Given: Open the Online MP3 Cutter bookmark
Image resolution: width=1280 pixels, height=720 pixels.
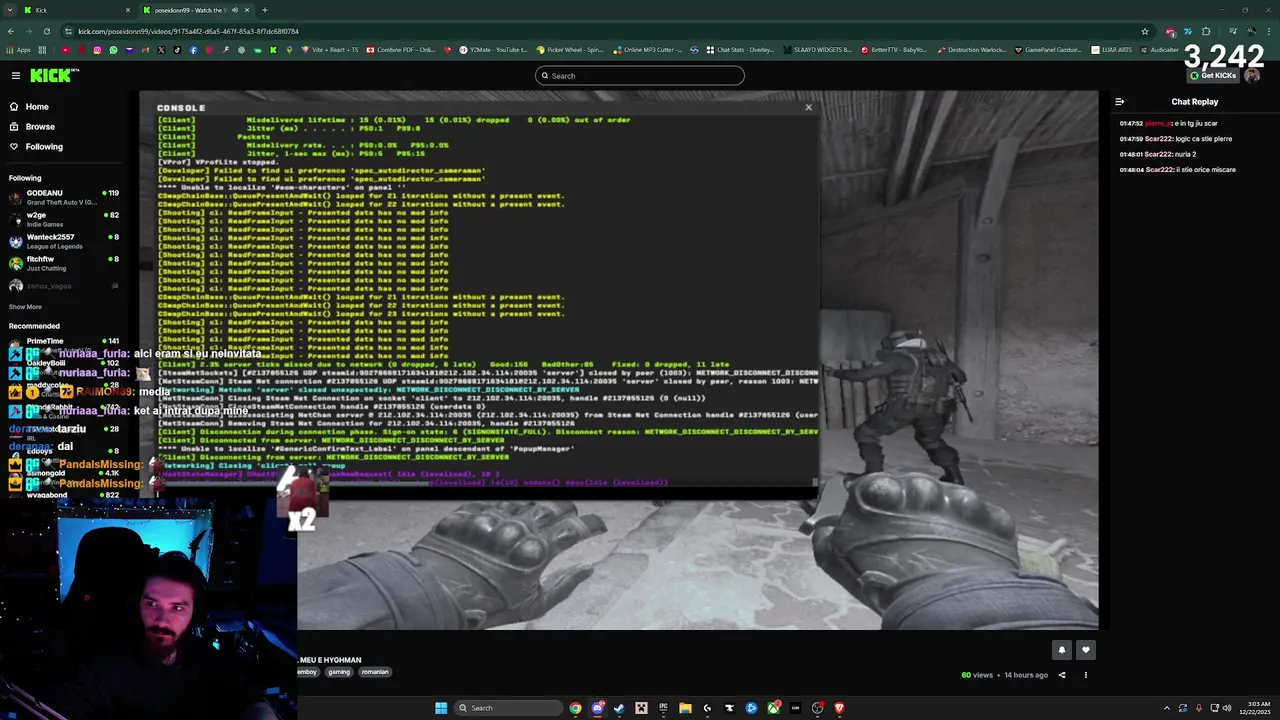Looking at the screenshot, I should coord(648,49).
